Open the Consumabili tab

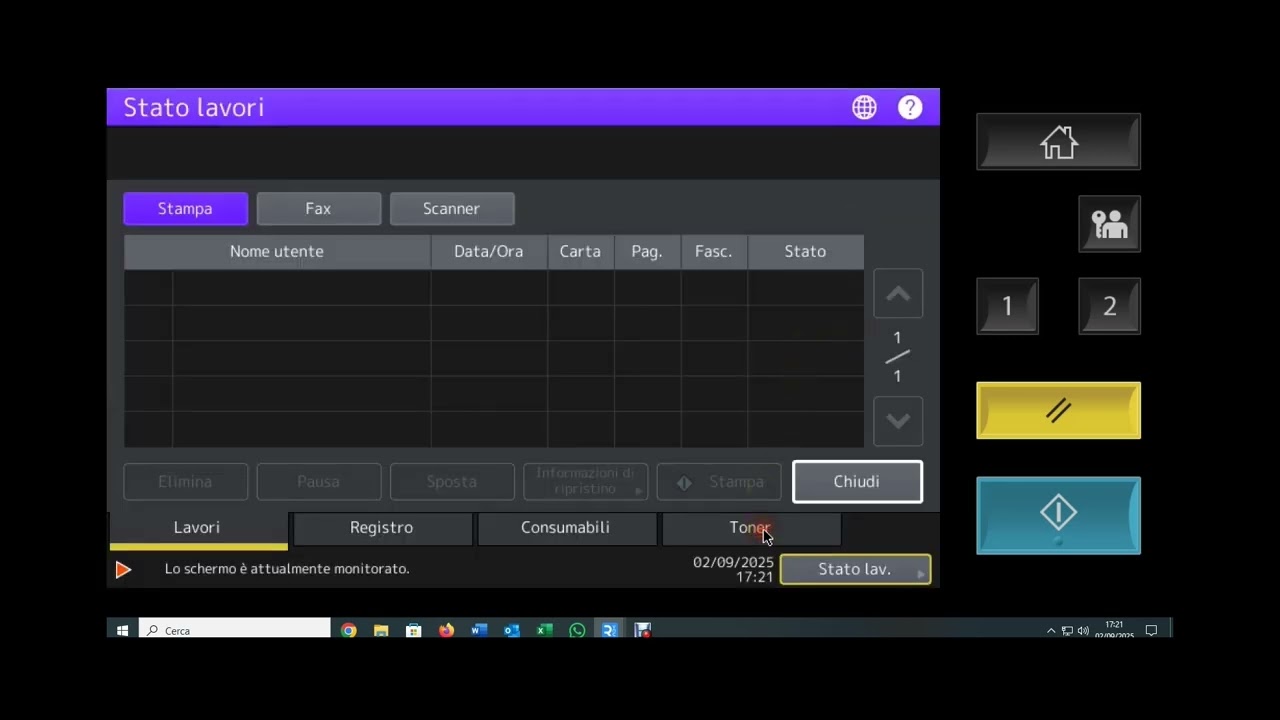[x=565, y=528]
